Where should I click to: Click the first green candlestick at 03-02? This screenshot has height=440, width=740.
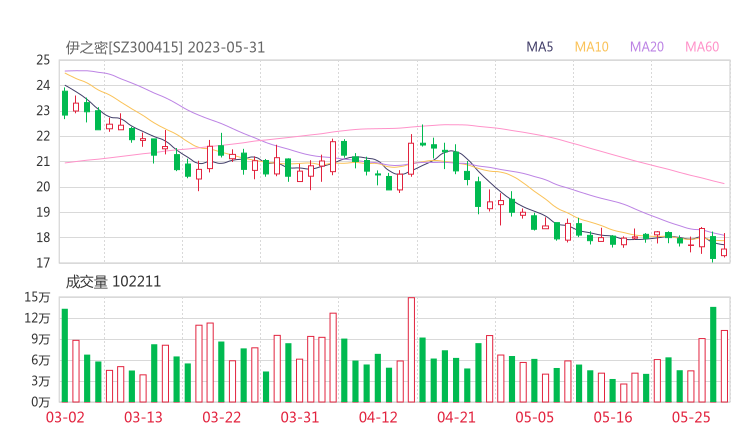[65, 103]
